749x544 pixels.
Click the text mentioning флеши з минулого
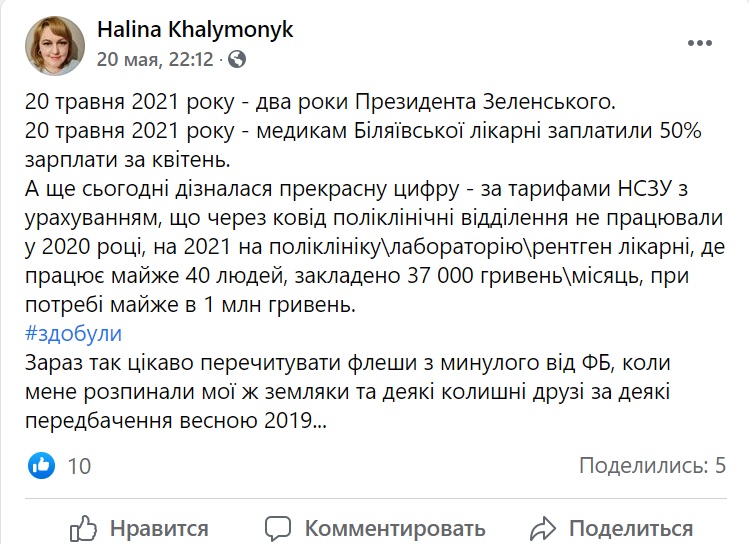[348, 392]
